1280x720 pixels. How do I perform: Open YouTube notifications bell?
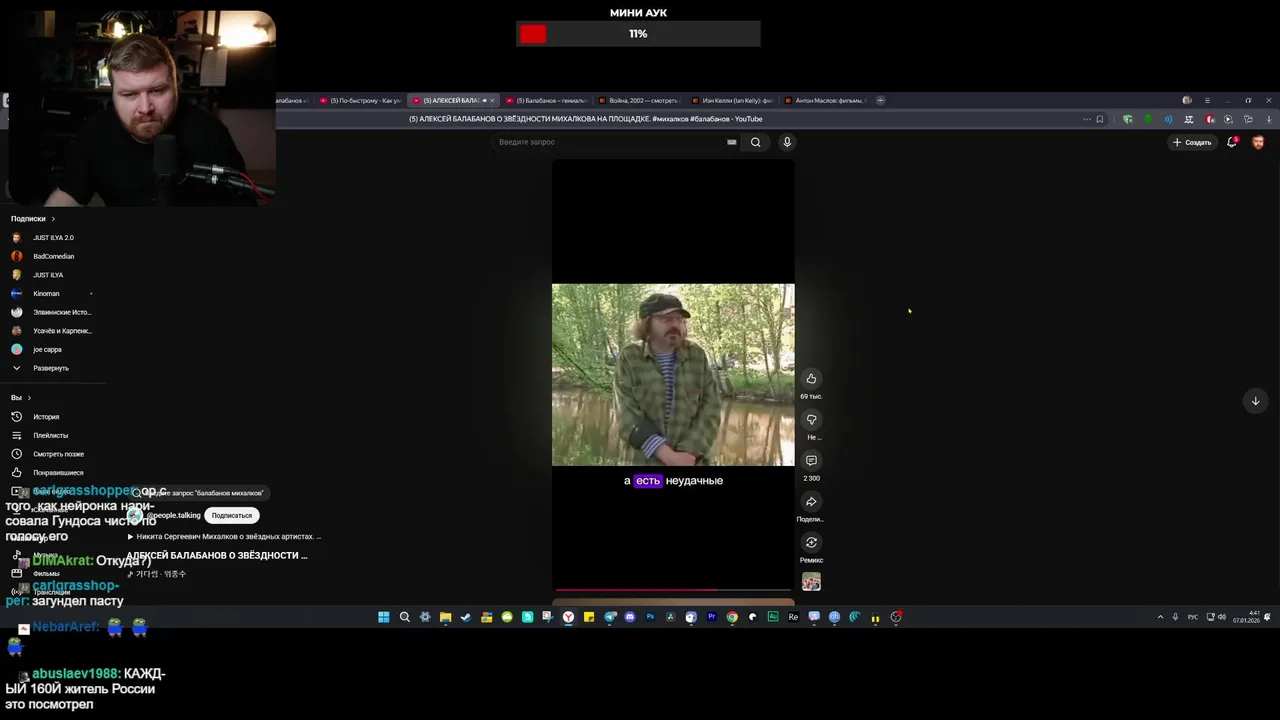click(x=1232, y=142)
